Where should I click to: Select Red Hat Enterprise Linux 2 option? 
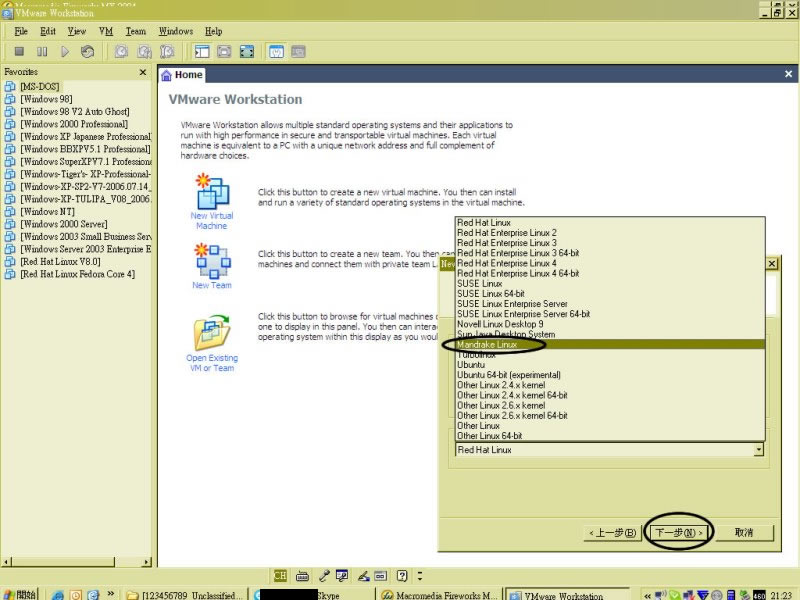tap(610, 233)
